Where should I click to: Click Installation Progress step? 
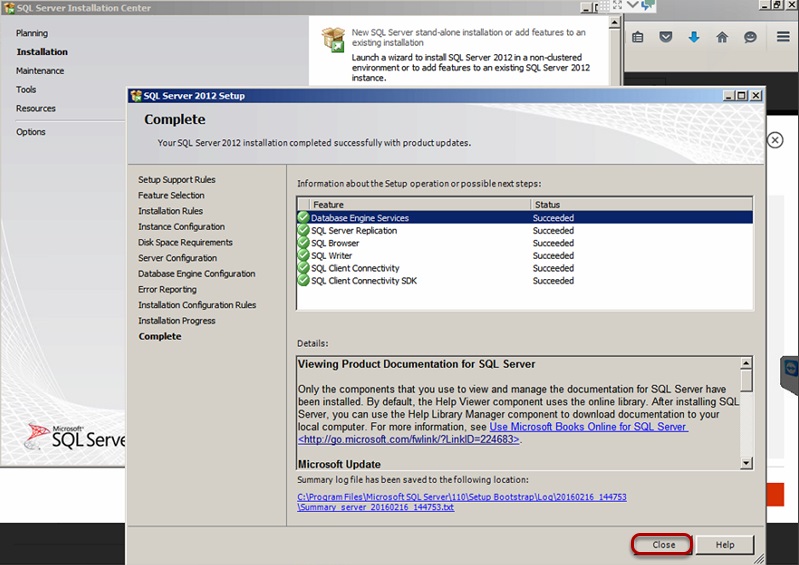click(x=176, y=320)
